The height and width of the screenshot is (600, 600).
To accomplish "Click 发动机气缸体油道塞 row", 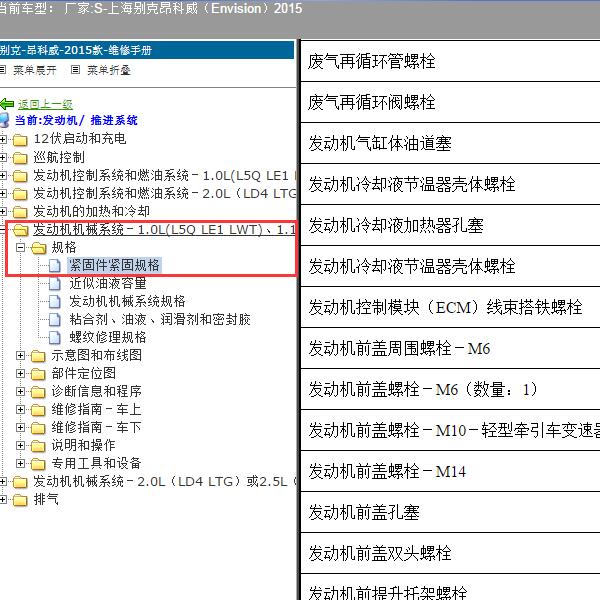I will (x=450, y=143).
